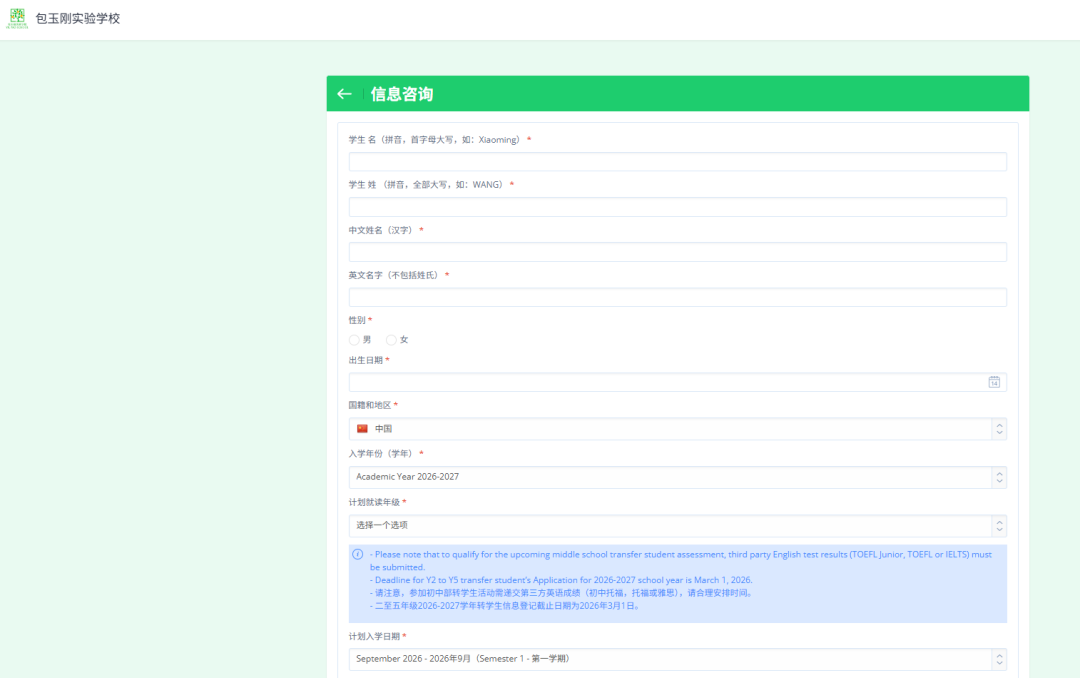
Task: Select the 男 radio button
Action: tap(355, 340)
